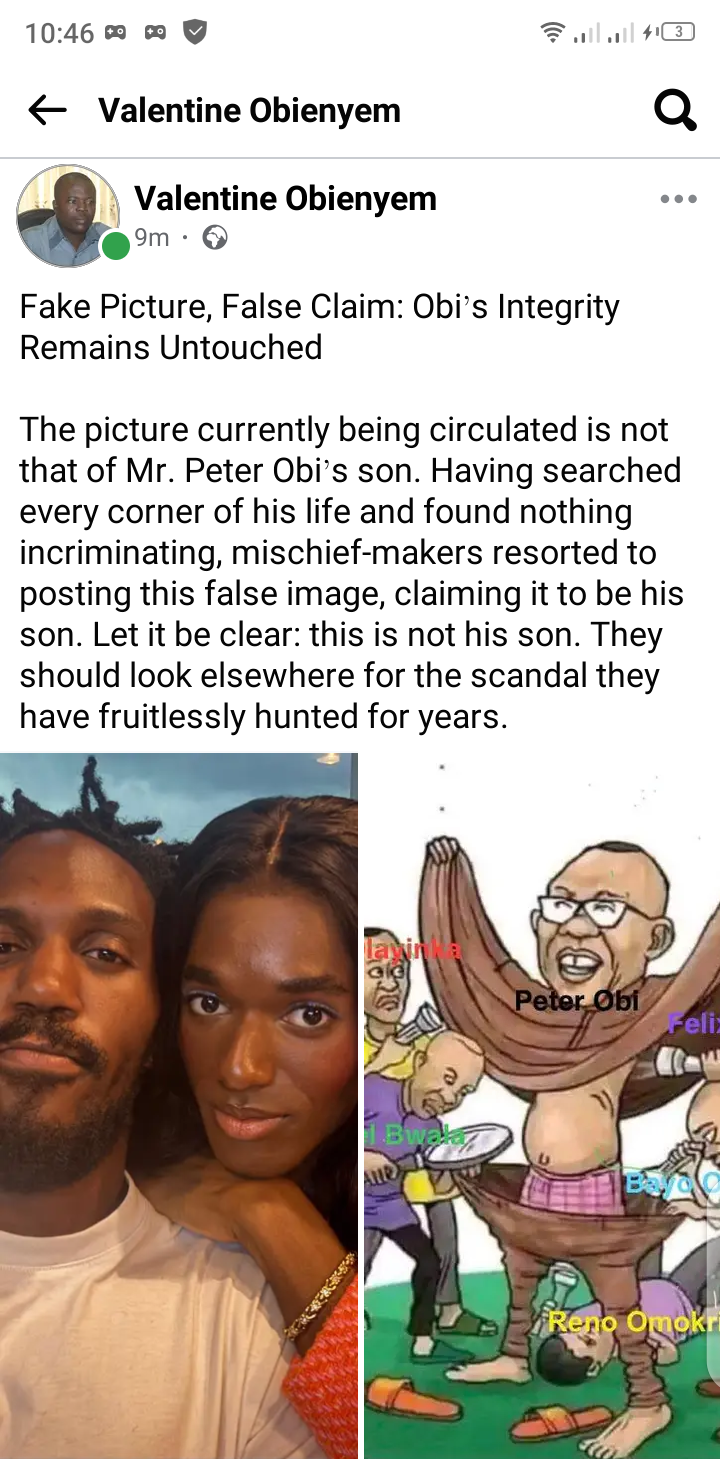The width and height of the screenshot is (720, 1459).
Task: Open the post's three-dot options menu
Action: click(678, 199)
